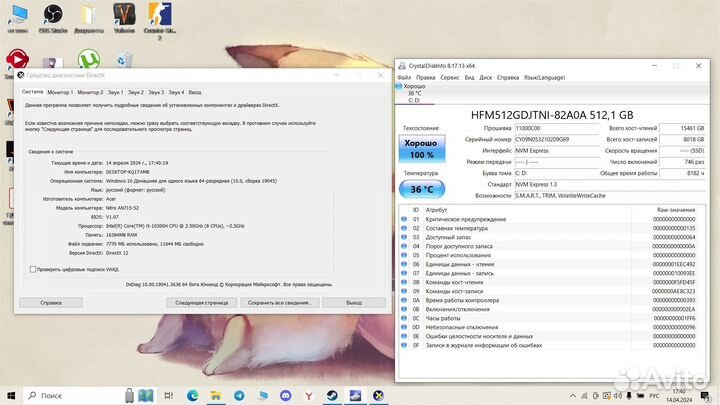
Task: Open the Диск menu in CrystalDiskInfo
Action: 485,77
